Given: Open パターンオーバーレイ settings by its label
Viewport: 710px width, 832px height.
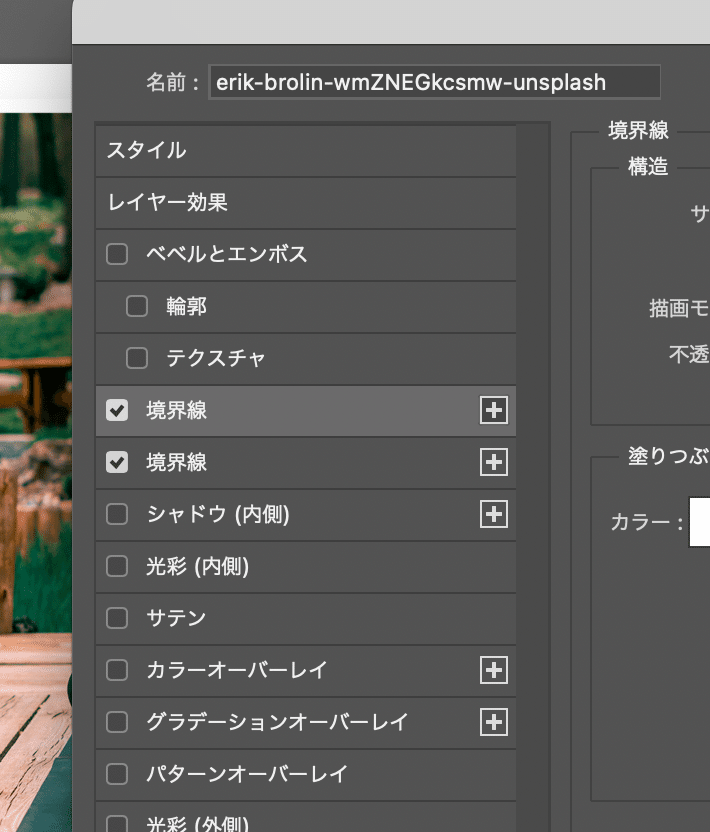Looking at the screenshot, I should point(247,774).
